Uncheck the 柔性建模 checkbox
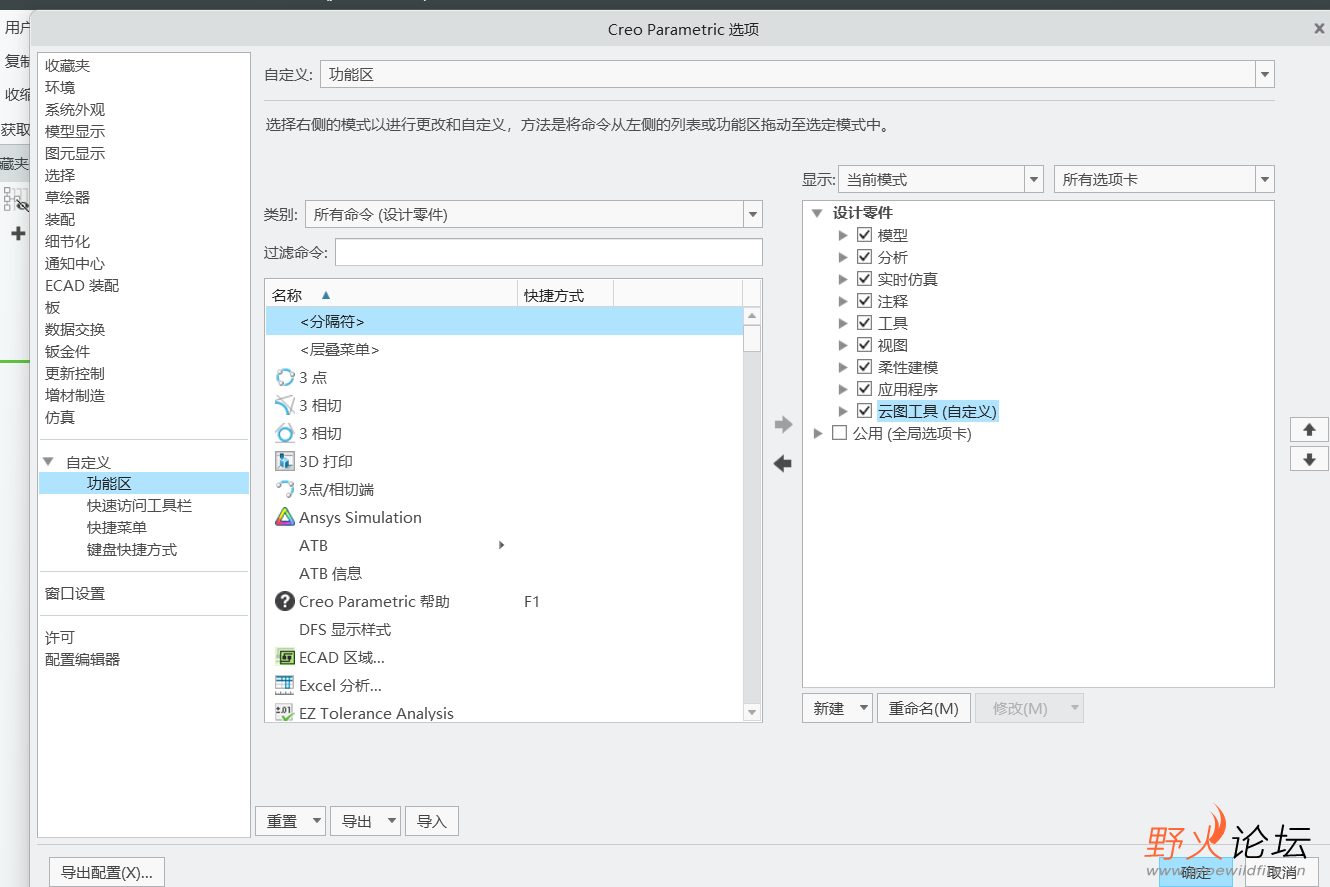1330x887 pixels. tap(865, 367)
